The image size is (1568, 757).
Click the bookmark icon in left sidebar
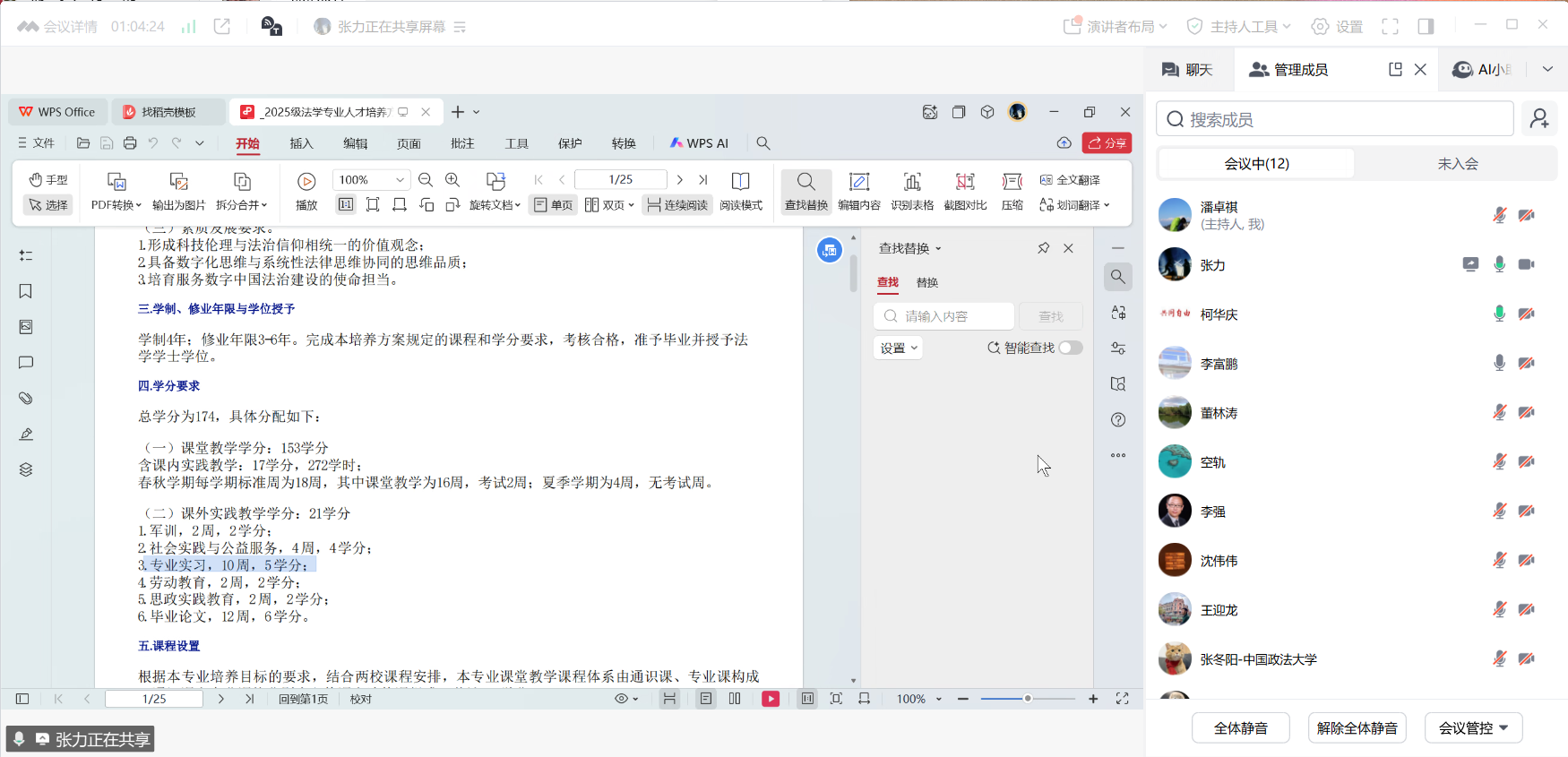pyautogui.click(x=26, y=291)
